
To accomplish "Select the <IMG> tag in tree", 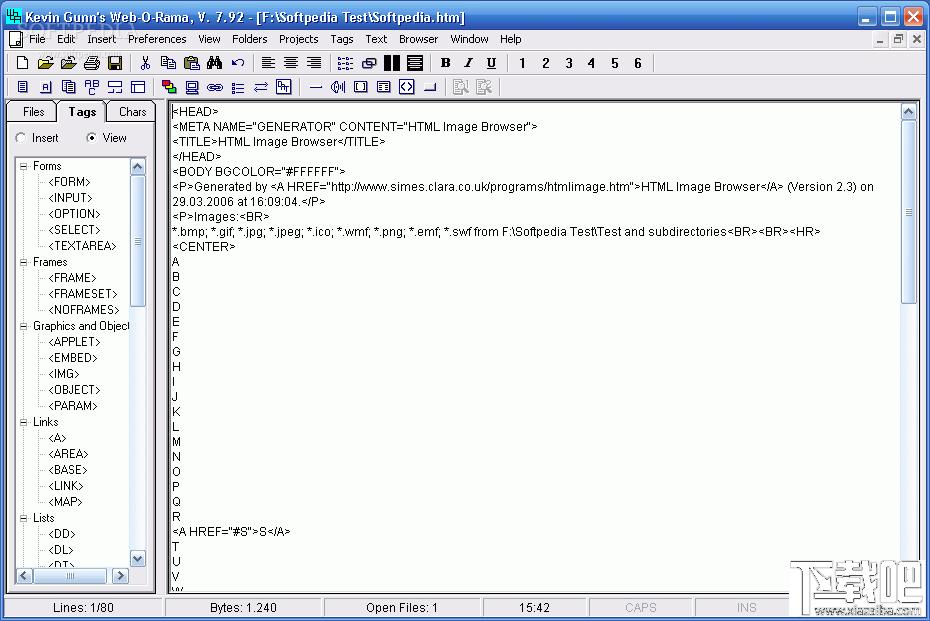I will pyautogui.click(x=64, y=374).
